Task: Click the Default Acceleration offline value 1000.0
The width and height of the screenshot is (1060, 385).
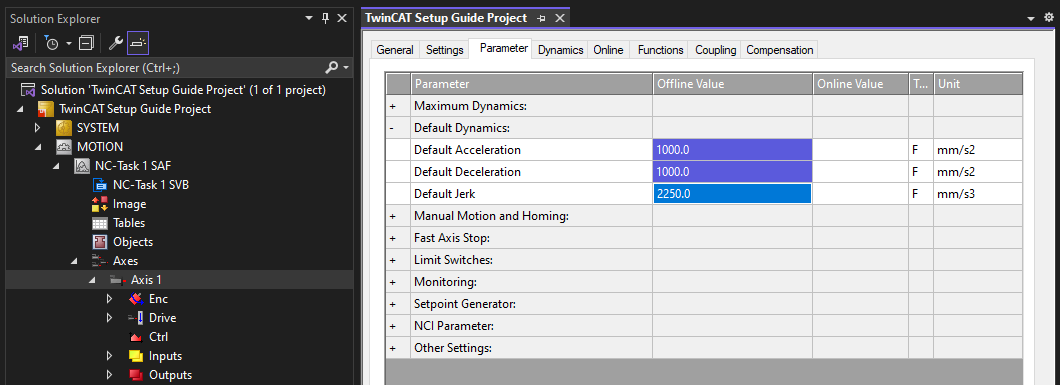Action: pos(733,150)
